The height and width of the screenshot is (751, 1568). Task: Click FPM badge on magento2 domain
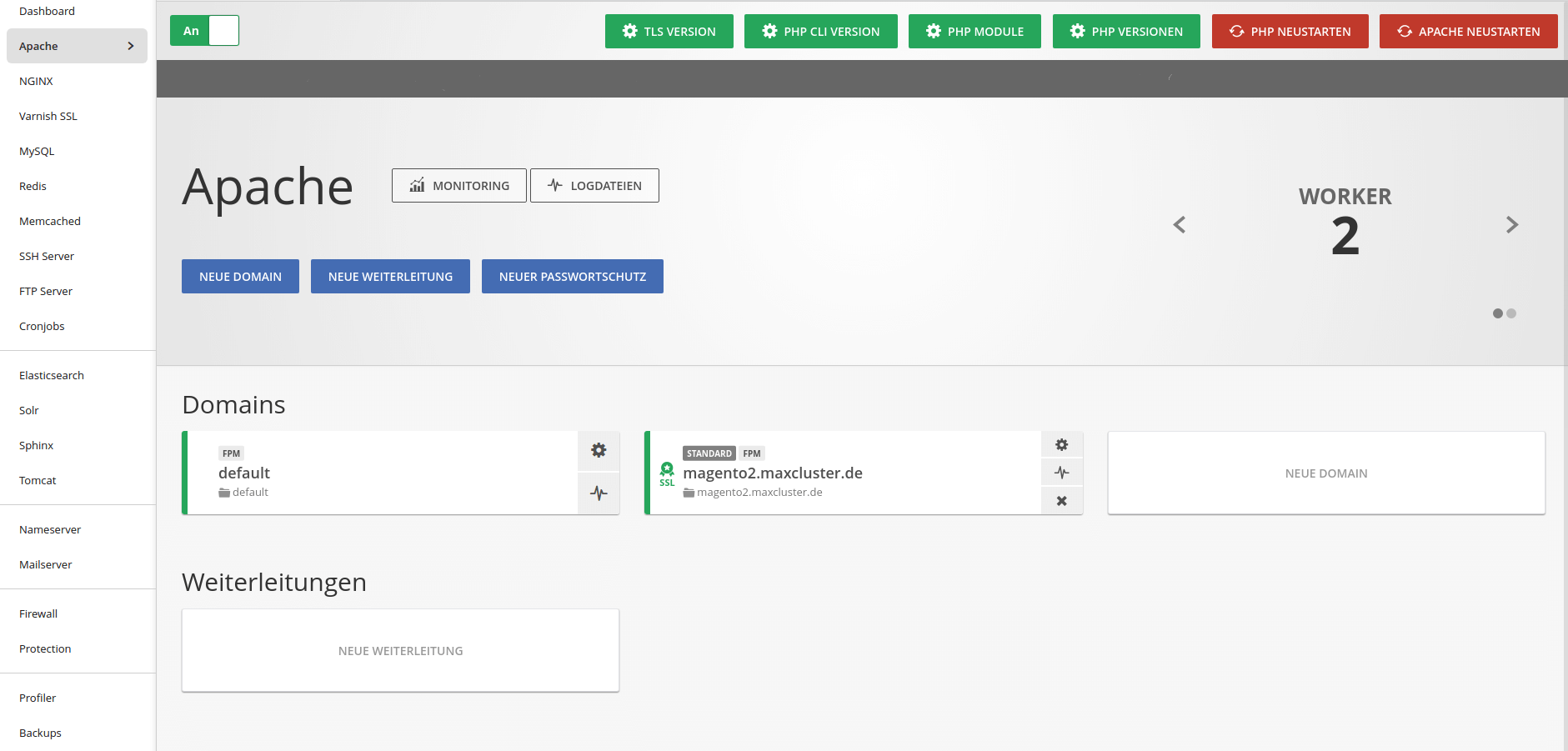point(752,453)
